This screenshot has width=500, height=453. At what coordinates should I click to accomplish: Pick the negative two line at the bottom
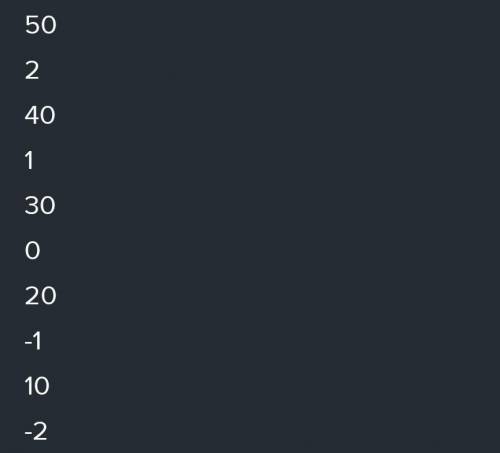pyautogui.click(x=36, y=431)
